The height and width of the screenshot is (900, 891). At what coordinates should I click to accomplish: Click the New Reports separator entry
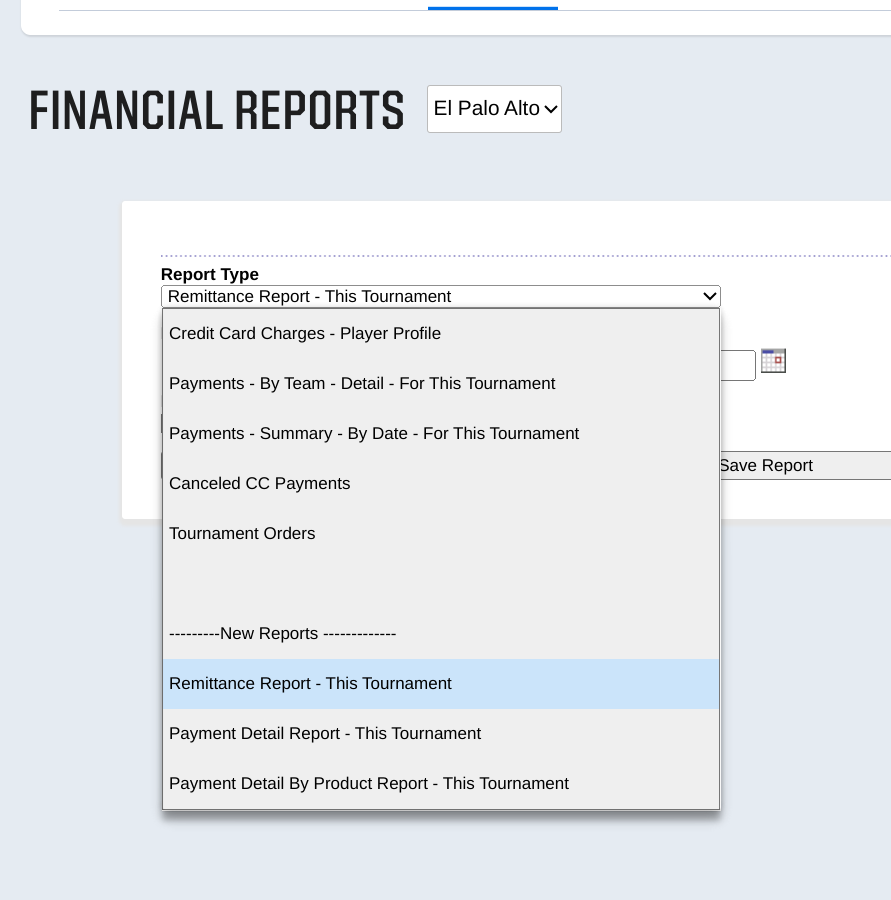tap(283, 634)
